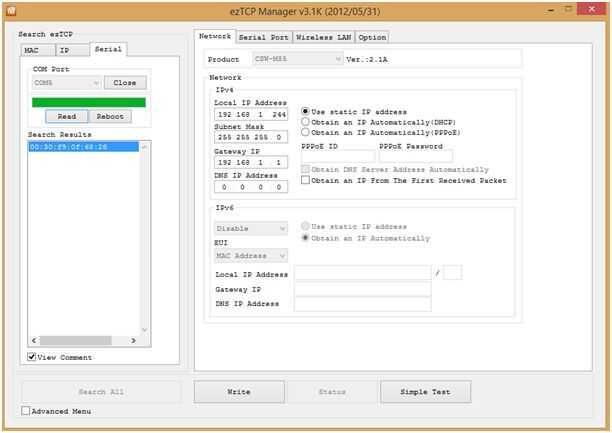Open the Option tab
This screenshot has height=433, width=612.
372,37
